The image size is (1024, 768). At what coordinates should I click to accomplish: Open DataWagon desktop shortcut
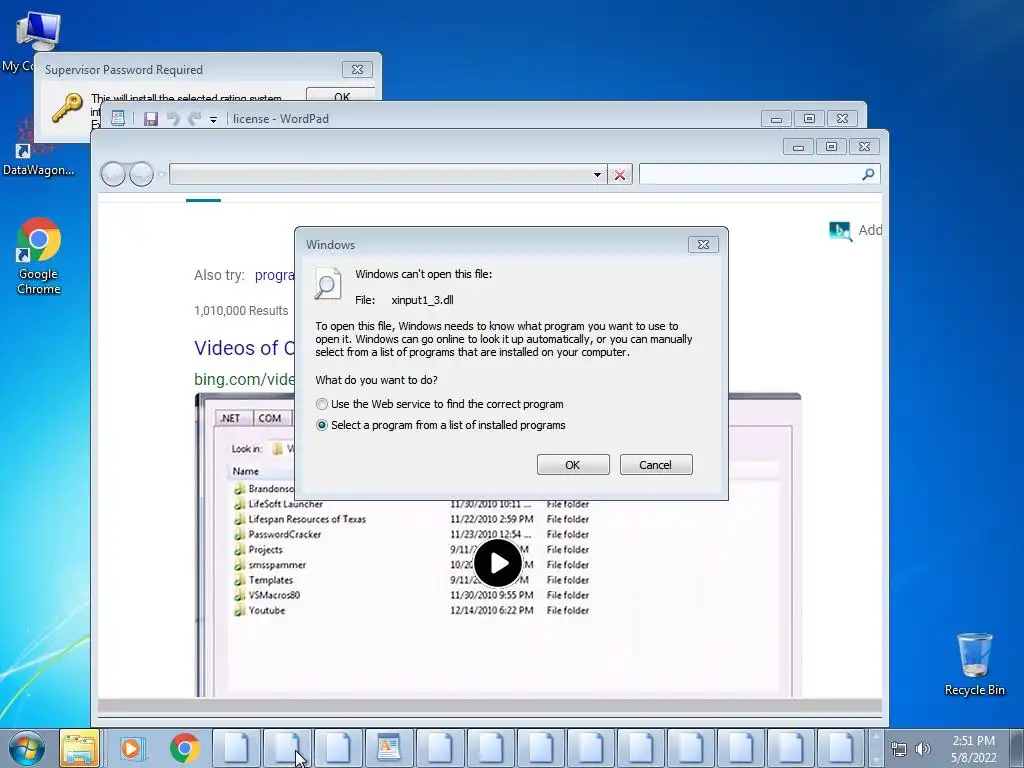pyautogui.click(x=39, y=147)
